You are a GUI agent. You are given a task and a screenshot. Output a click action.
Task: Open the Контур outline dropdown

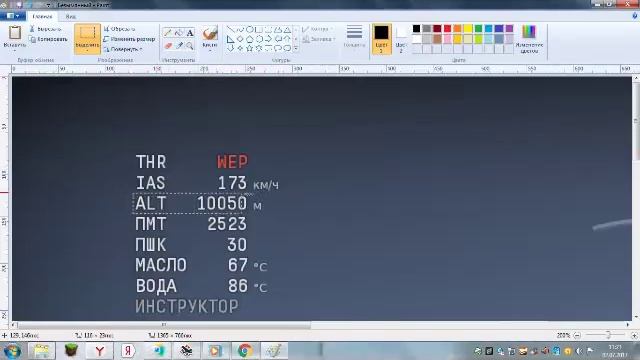317,29
